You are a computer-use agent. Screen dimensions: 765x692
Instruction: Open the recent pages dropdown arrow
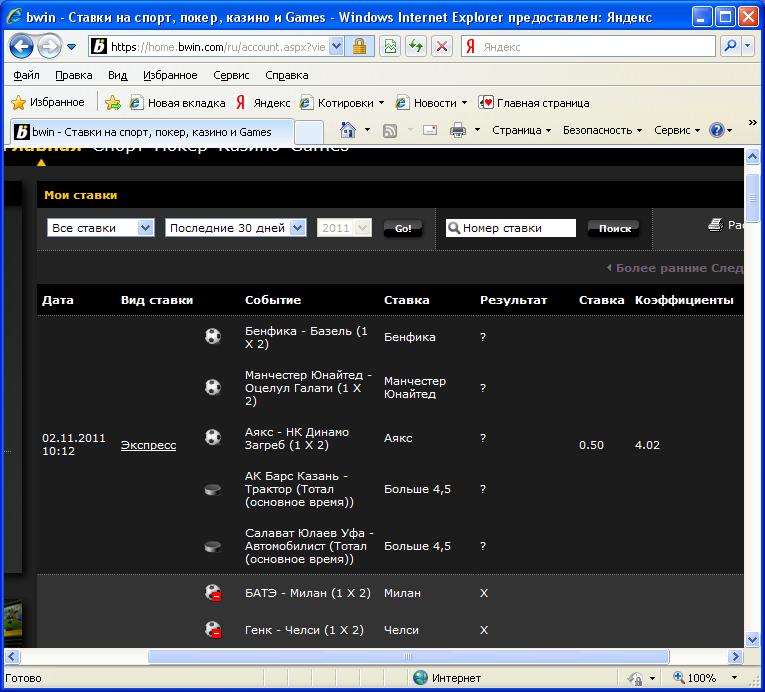(72, 47)
